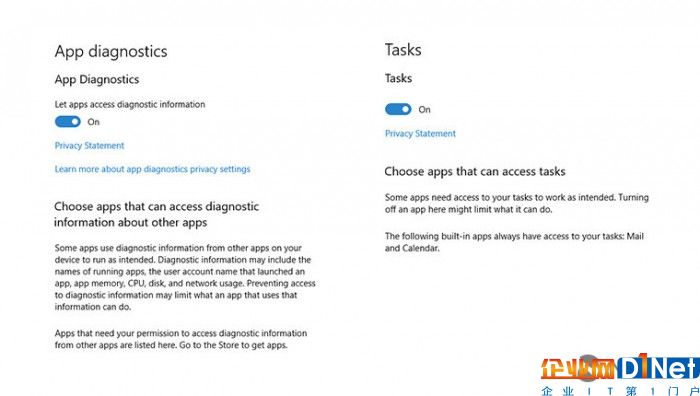Select the large App diagnostics page title
This screenshot has width=700, height=396.
(111, 51)
